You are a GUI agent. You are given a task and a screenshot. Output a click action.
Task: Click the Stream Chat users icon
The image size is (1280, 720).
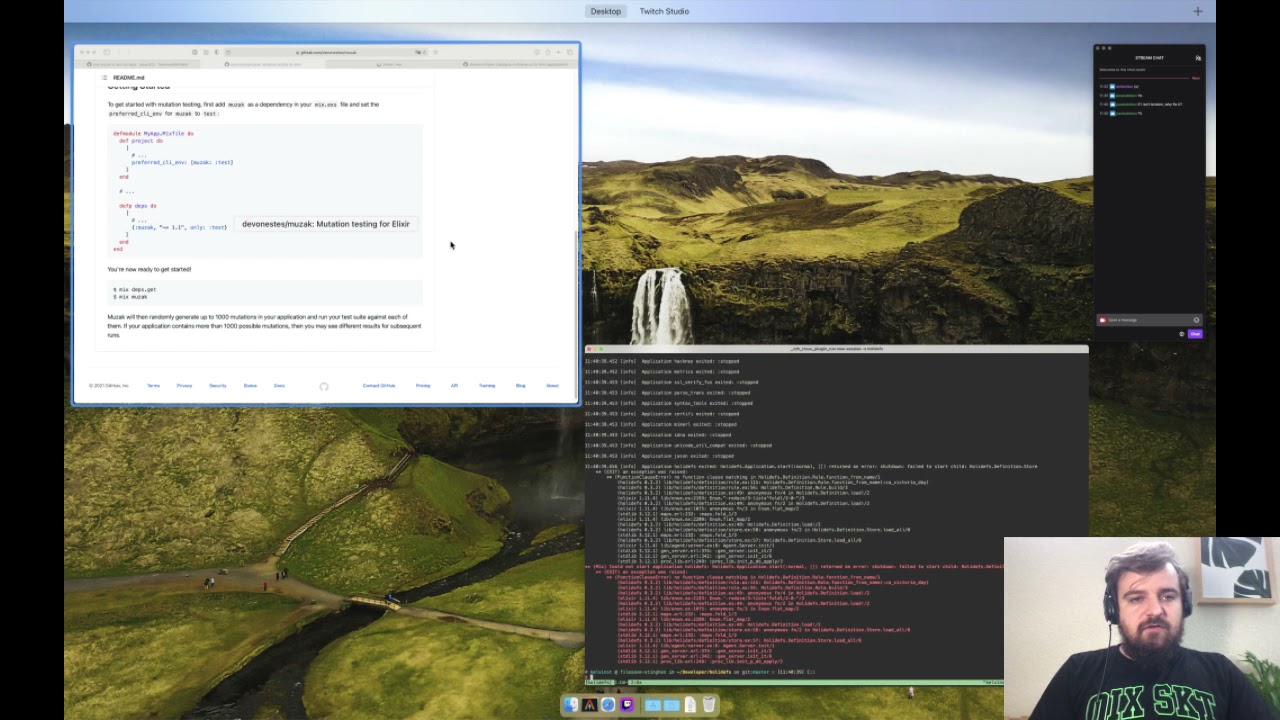[x=1198, y=58]
